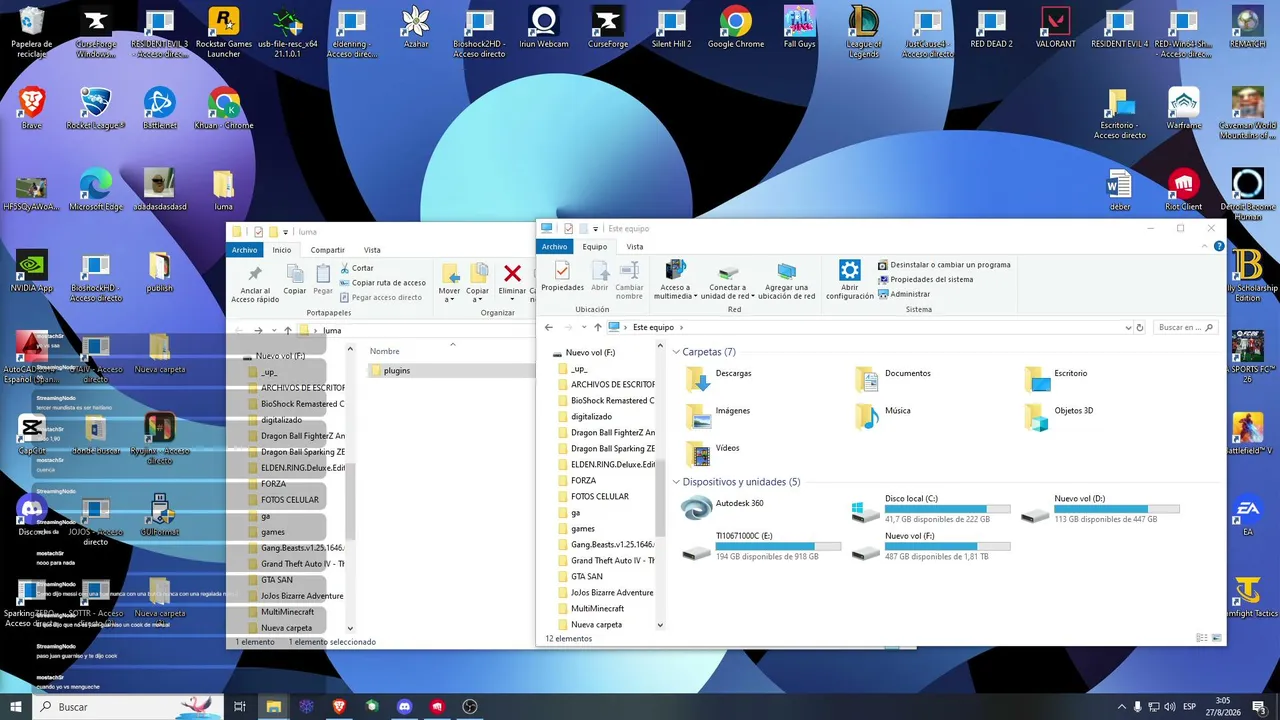Open the NVIDIA App desktop icon
Image resolution: width=1280 pixels, height=720 pixels.
(31, 271)
